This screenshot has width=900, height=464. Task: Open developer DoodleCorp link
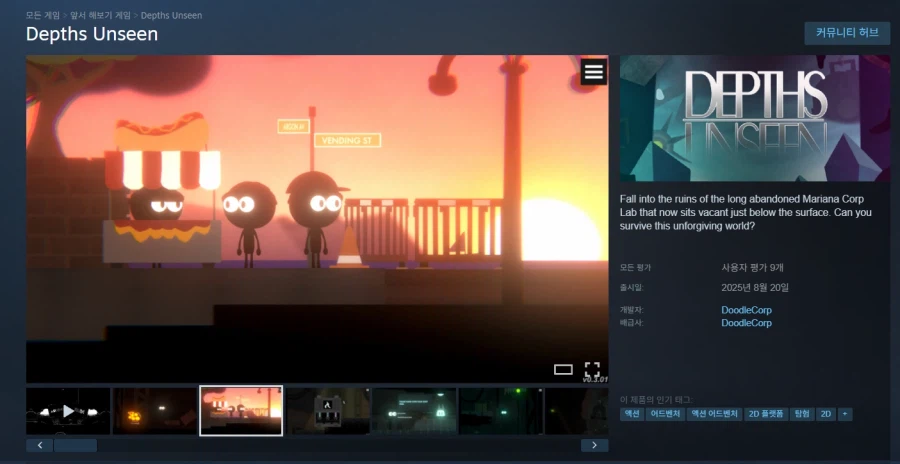[746, 310]
